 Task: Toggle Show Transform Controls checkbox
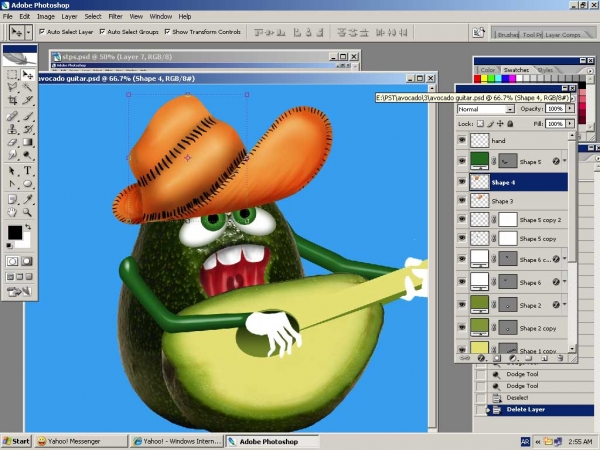[x=167, y=32]
